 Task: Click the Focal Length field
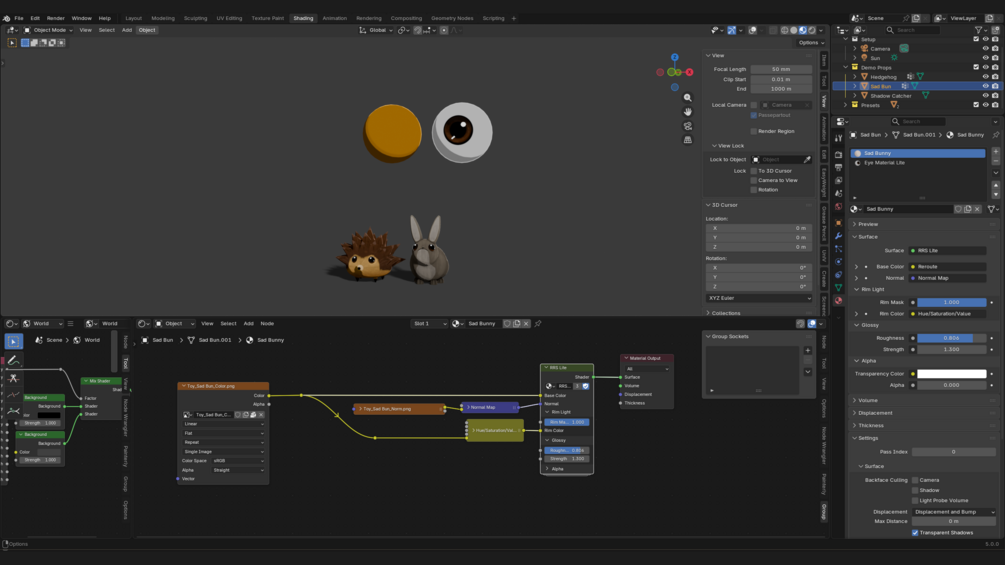(x=781, y=69)
